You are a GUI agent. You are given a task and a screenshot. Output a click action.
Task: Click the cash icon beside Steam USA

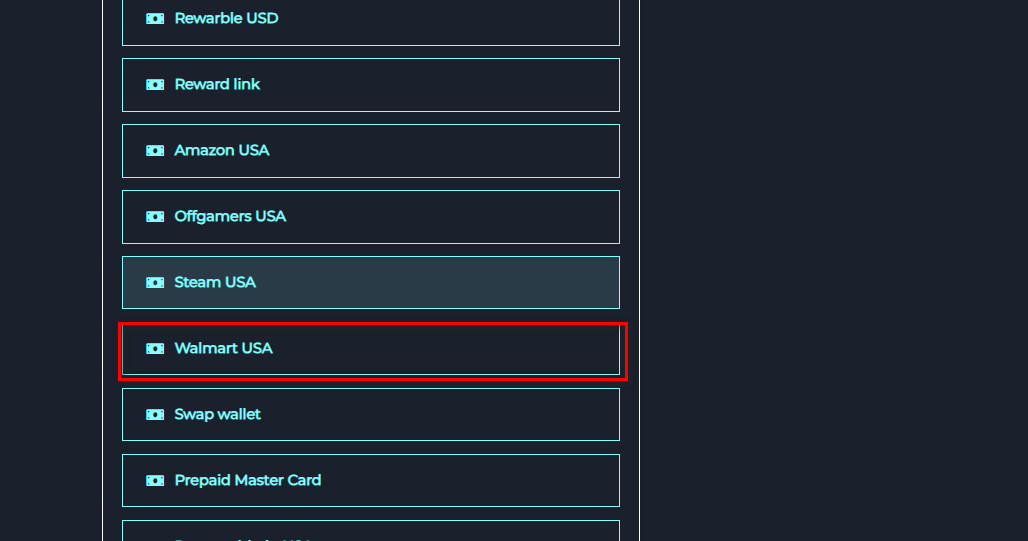[155, 283]
